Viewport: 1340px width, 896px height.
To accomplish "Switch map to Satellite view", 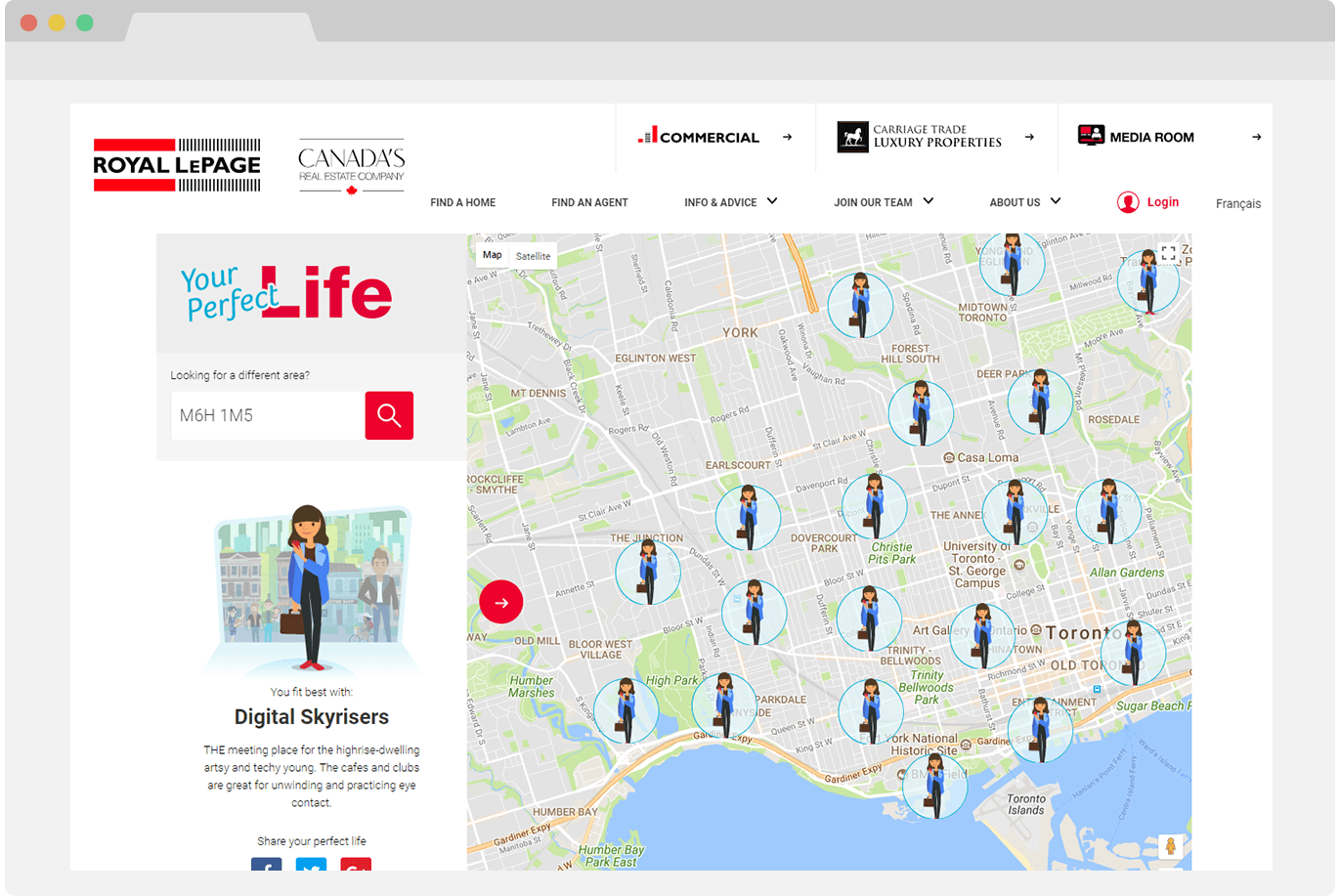I will tap(533, 256).
